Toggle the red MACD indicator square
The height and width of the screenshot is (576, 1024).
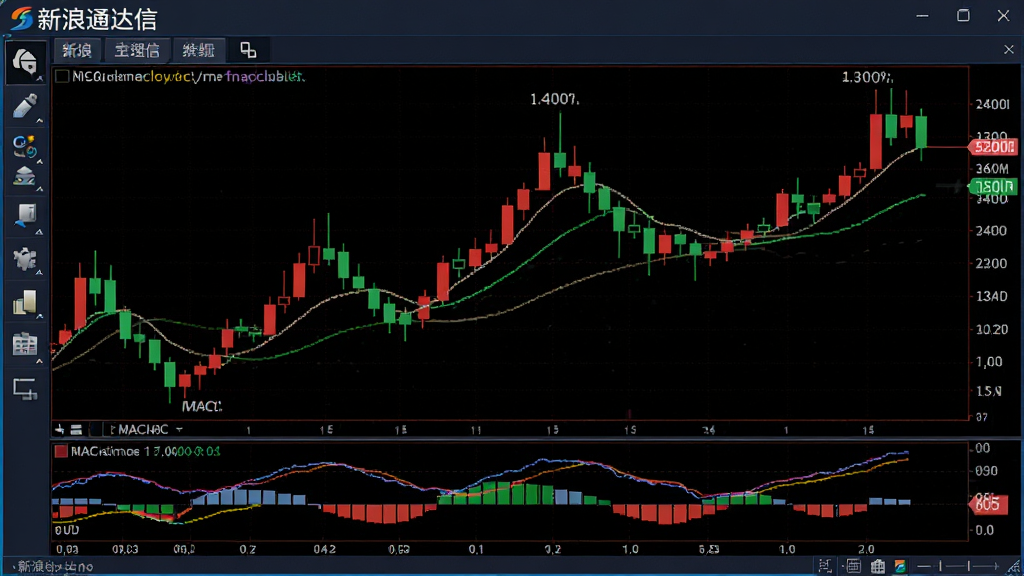pyautogui.click(x=61, y=451)
